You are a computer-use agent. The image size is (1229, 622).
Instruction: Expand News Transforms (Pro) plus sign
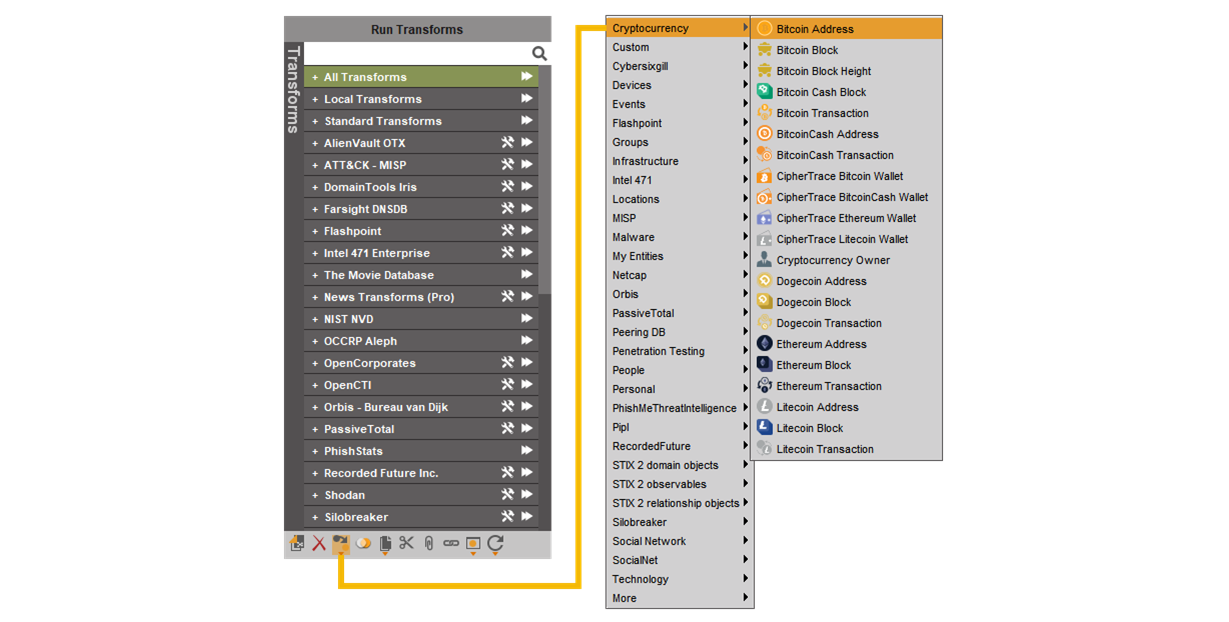315,297
